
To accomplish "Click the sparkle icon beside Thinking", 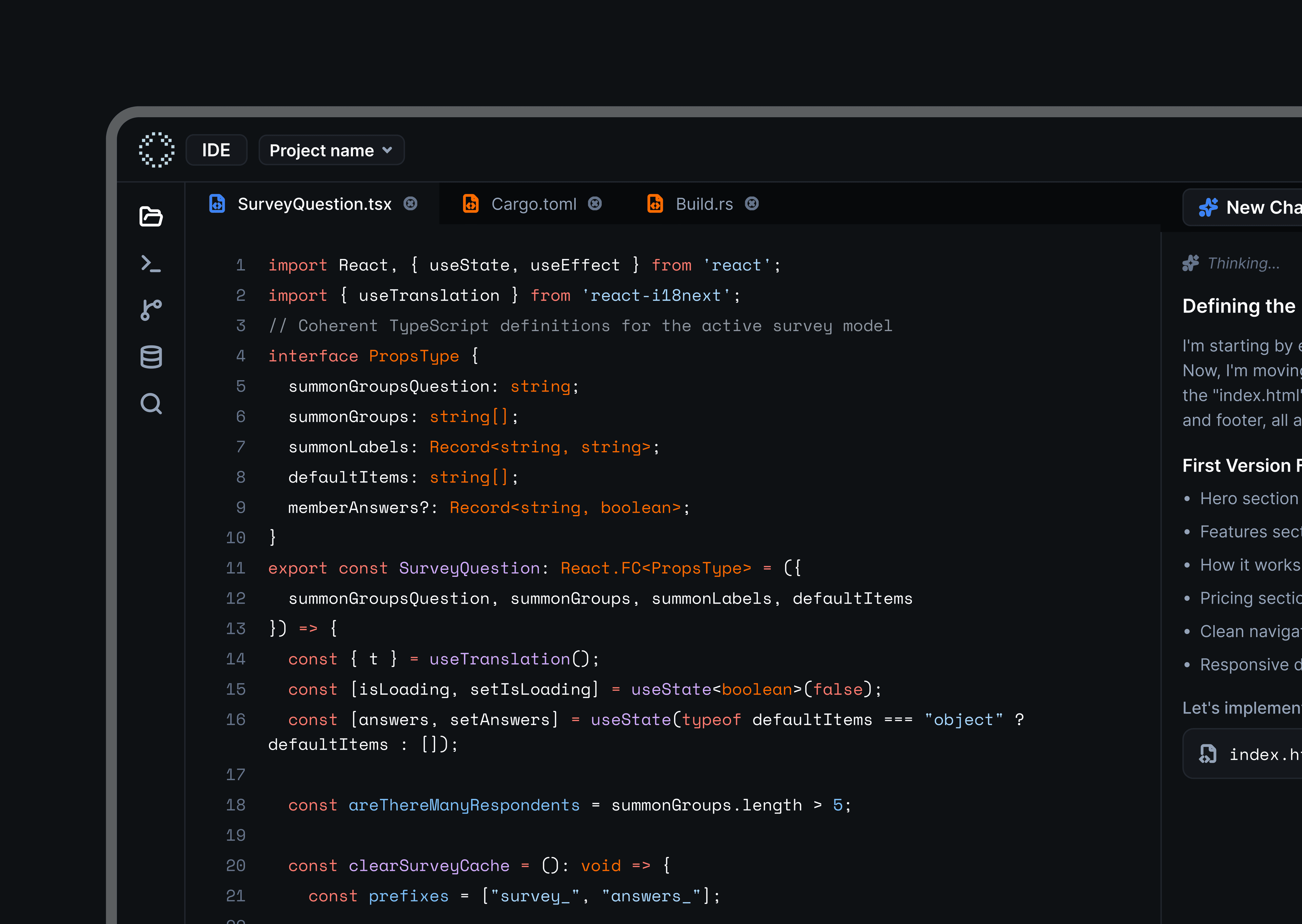I will (x=1190, y=263).
